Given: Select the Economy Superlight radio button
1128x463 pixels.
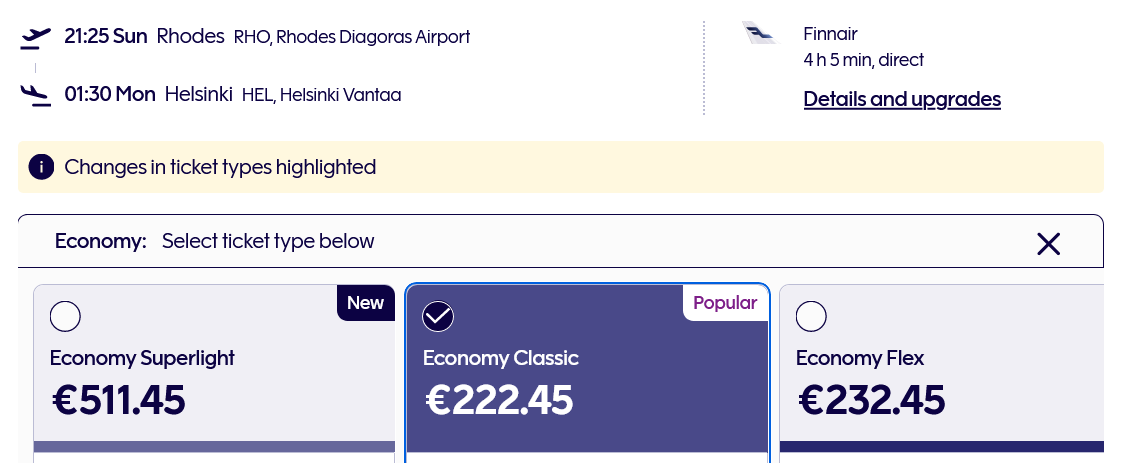Looking at the screenshot, I should pyautogui.click(x=65, y=316).
